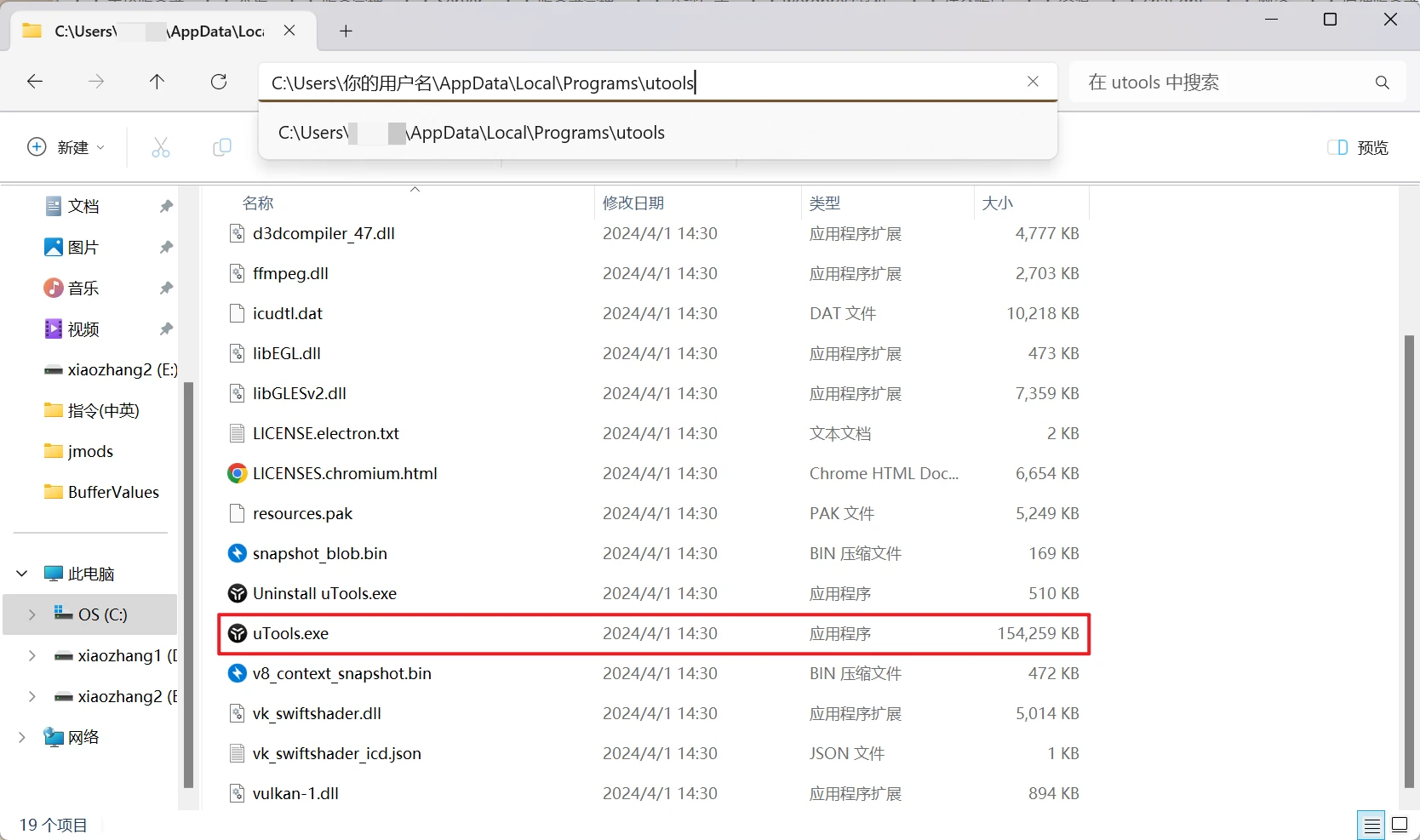Click the v8_context_snapshot.bin file icon

coord(238,673)
